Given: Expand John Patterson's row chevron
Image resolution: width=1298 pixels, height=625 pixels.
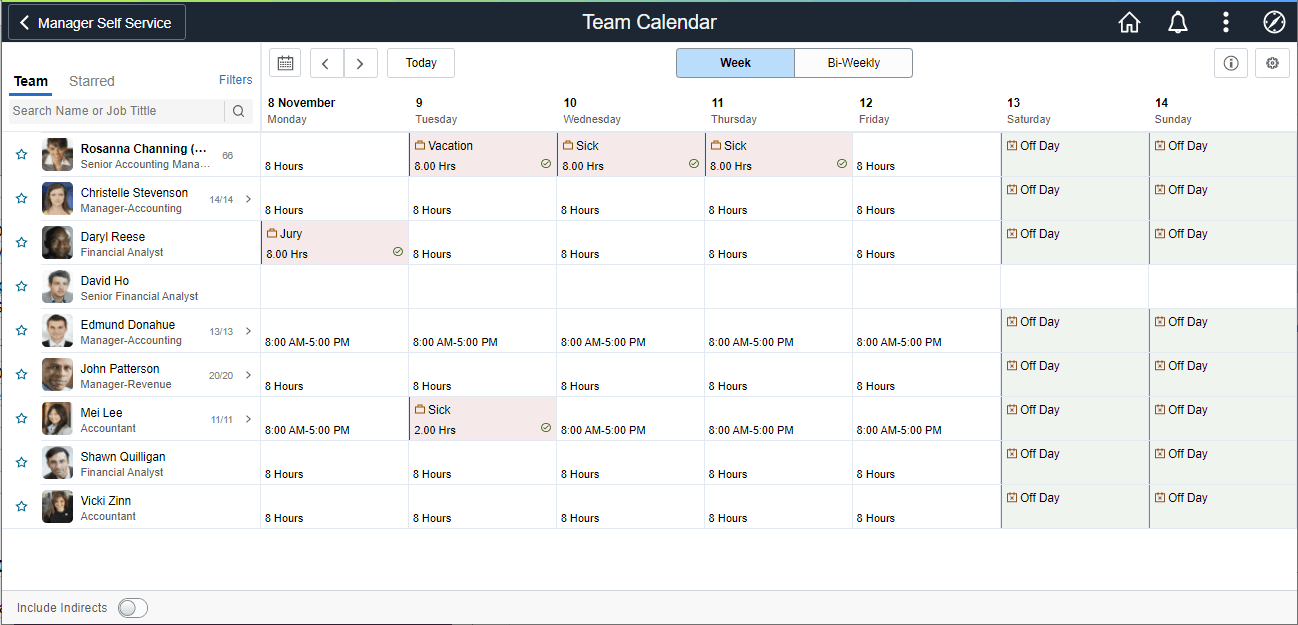Looking at the screenshot, I should click(x=249, y=374).
